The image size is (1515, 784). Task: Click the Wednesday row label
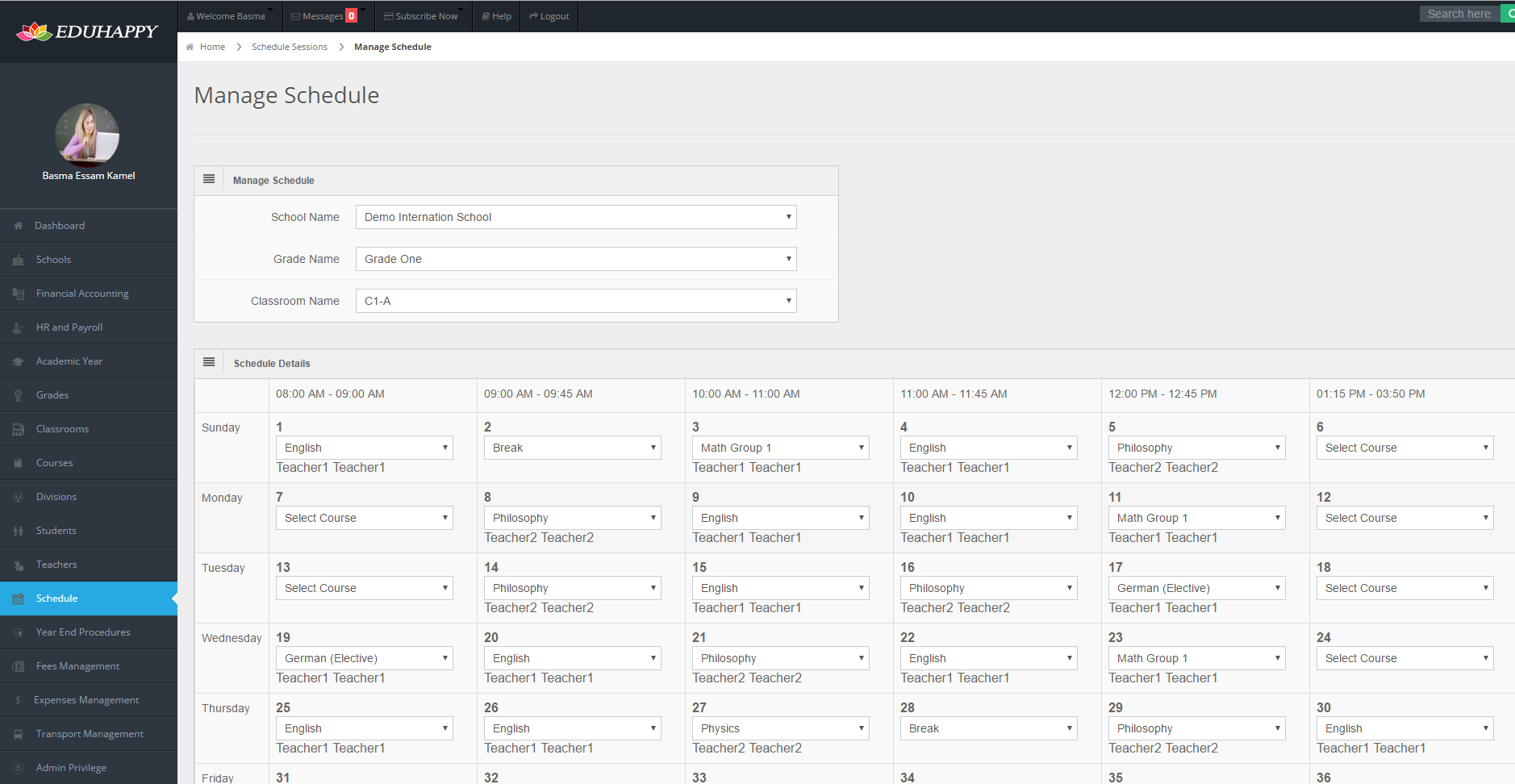pos(232,638)
